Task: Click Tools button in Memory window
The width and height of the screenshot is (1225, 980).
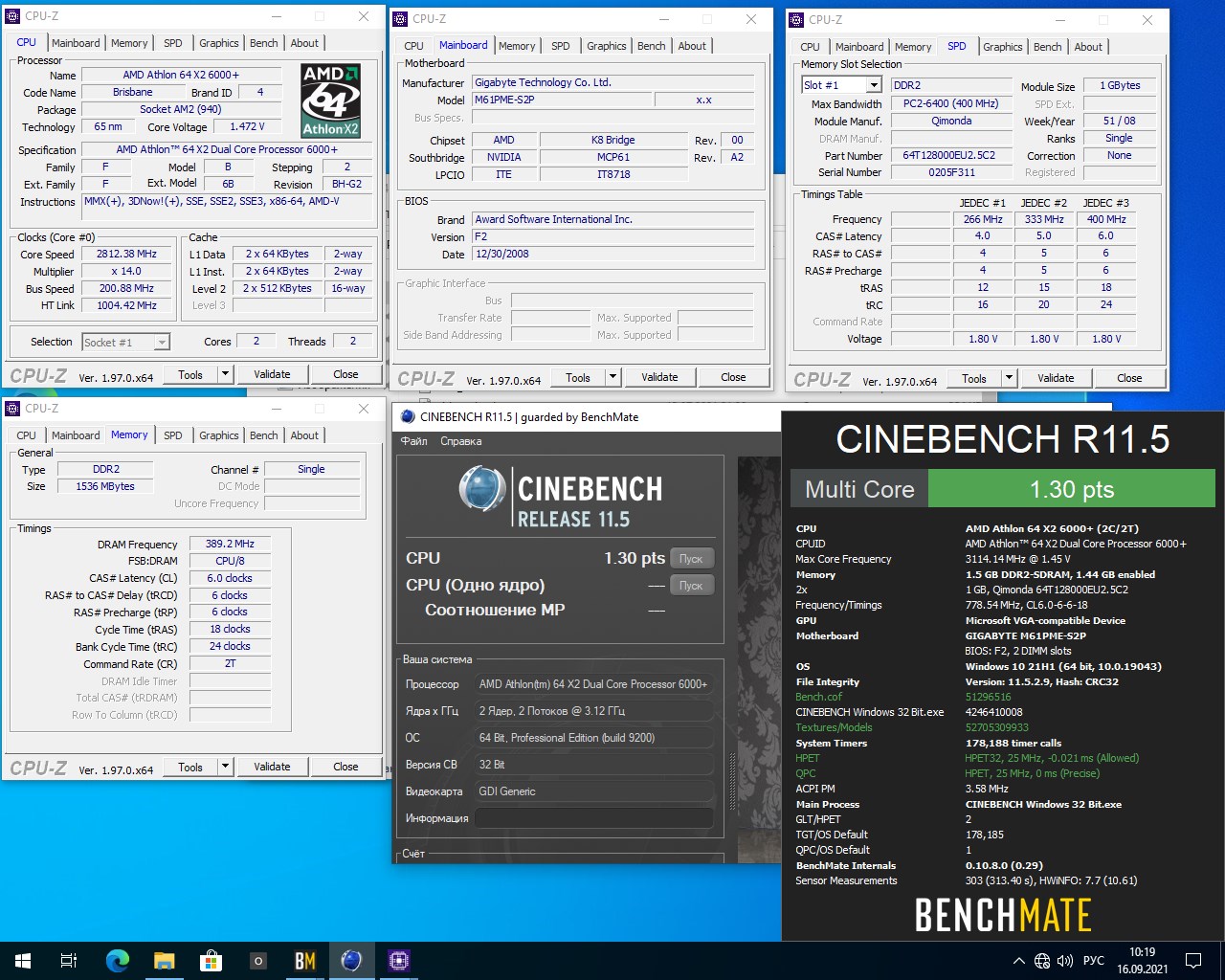Action: 190,767
